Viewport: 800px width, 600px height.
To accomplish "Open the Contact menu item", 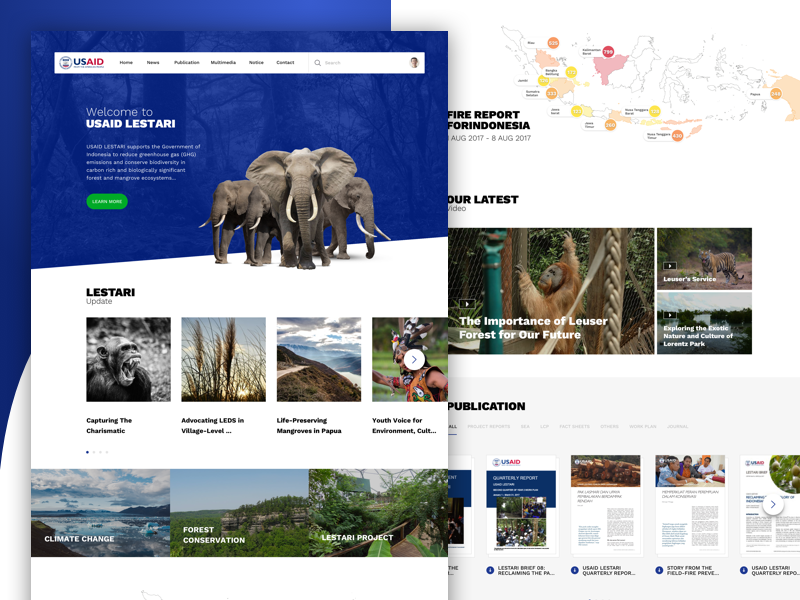I will click(x=285, y=62).
